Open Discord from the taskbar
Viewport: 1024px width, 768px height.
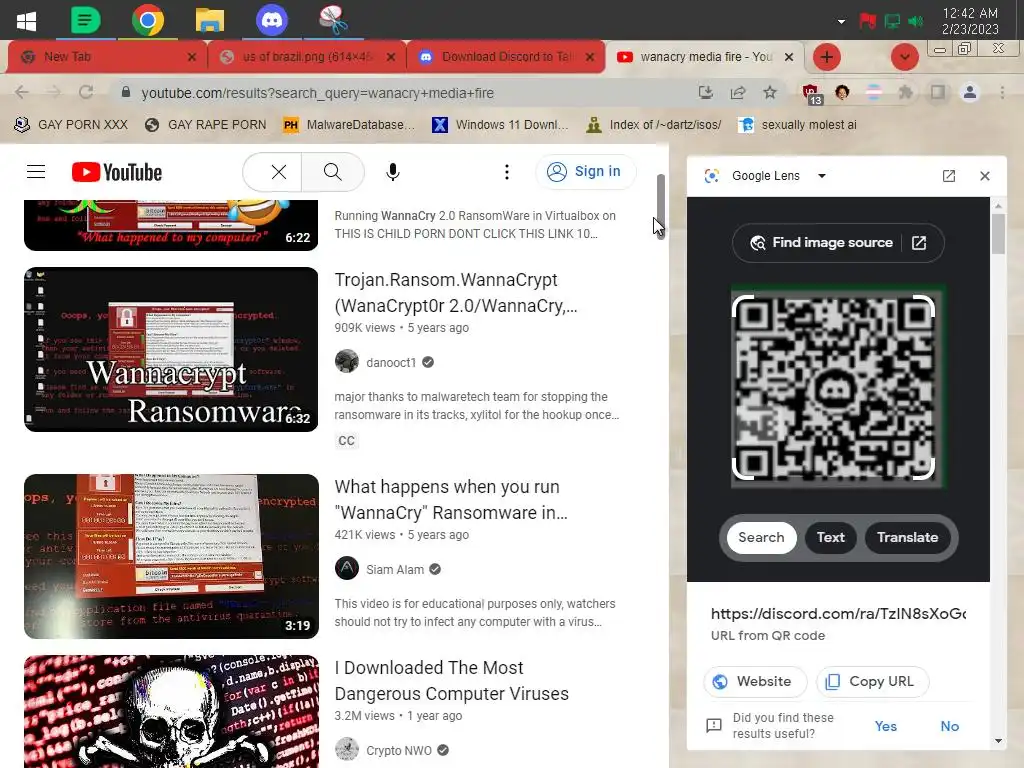pos(272,20)
